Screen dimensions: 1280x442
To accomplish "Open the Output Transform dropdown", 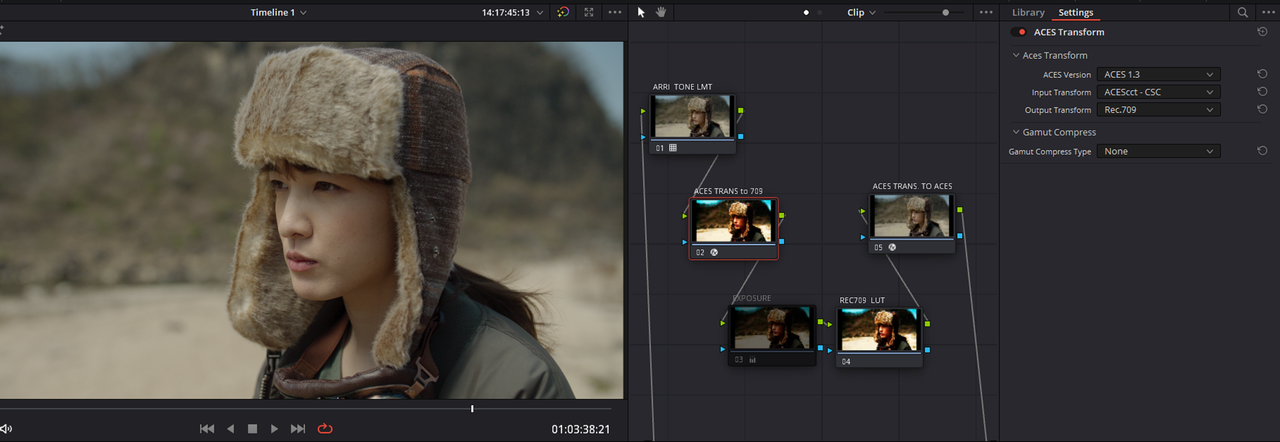I will click(x=1158, y=110).
